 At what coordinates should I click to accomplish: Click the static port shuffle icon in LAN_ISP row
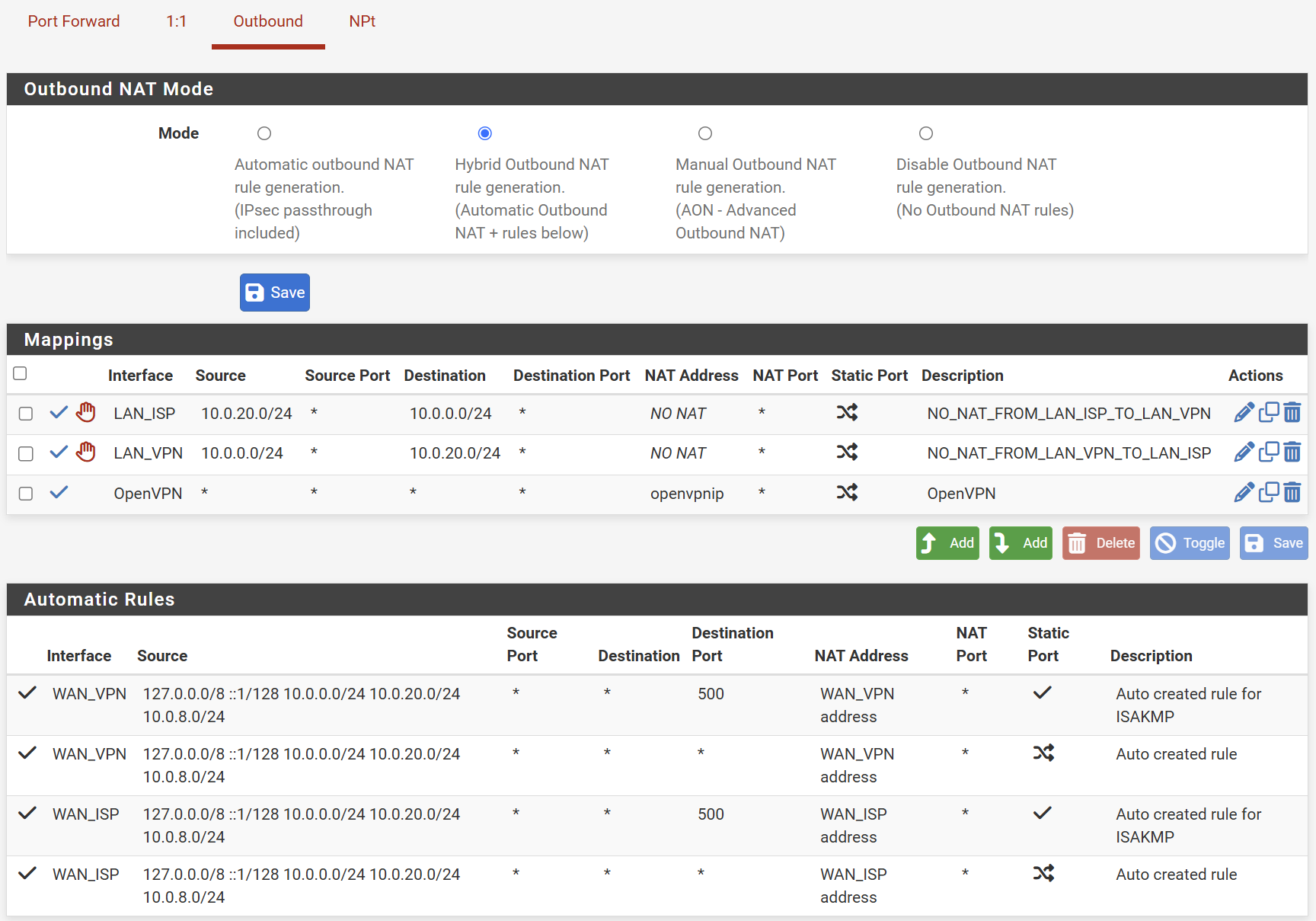[x=847, y=412]
